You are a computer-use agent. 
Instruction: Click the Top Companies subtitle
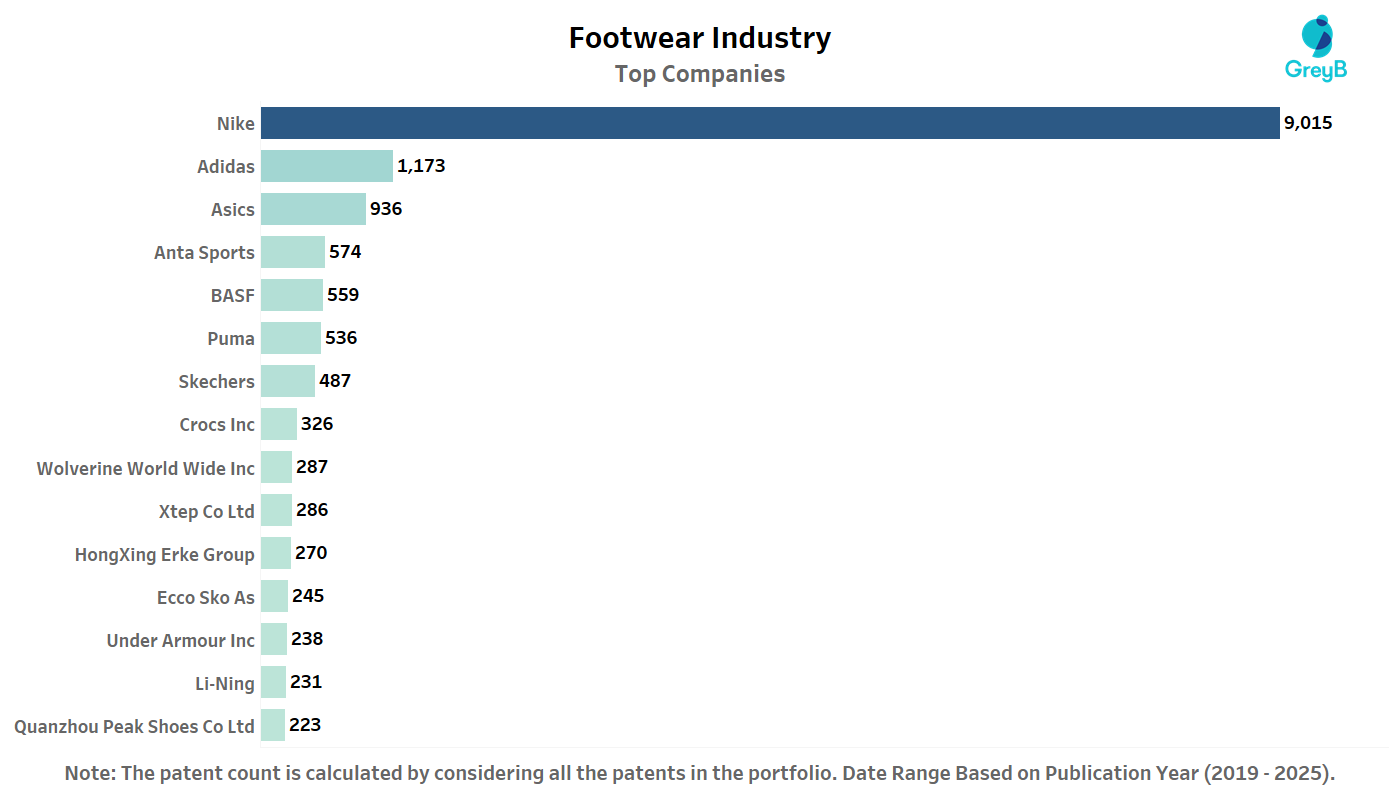click(x=700, y=74)
